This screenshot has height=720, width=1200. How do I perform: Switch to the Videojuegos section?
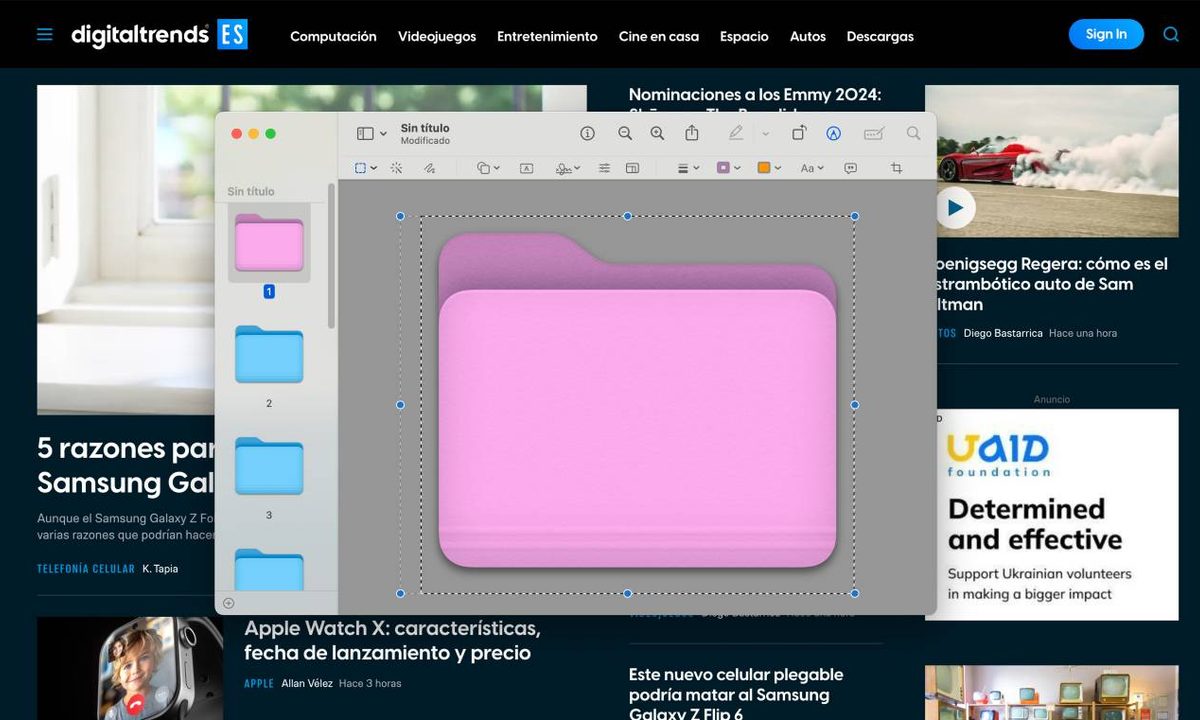437,36
